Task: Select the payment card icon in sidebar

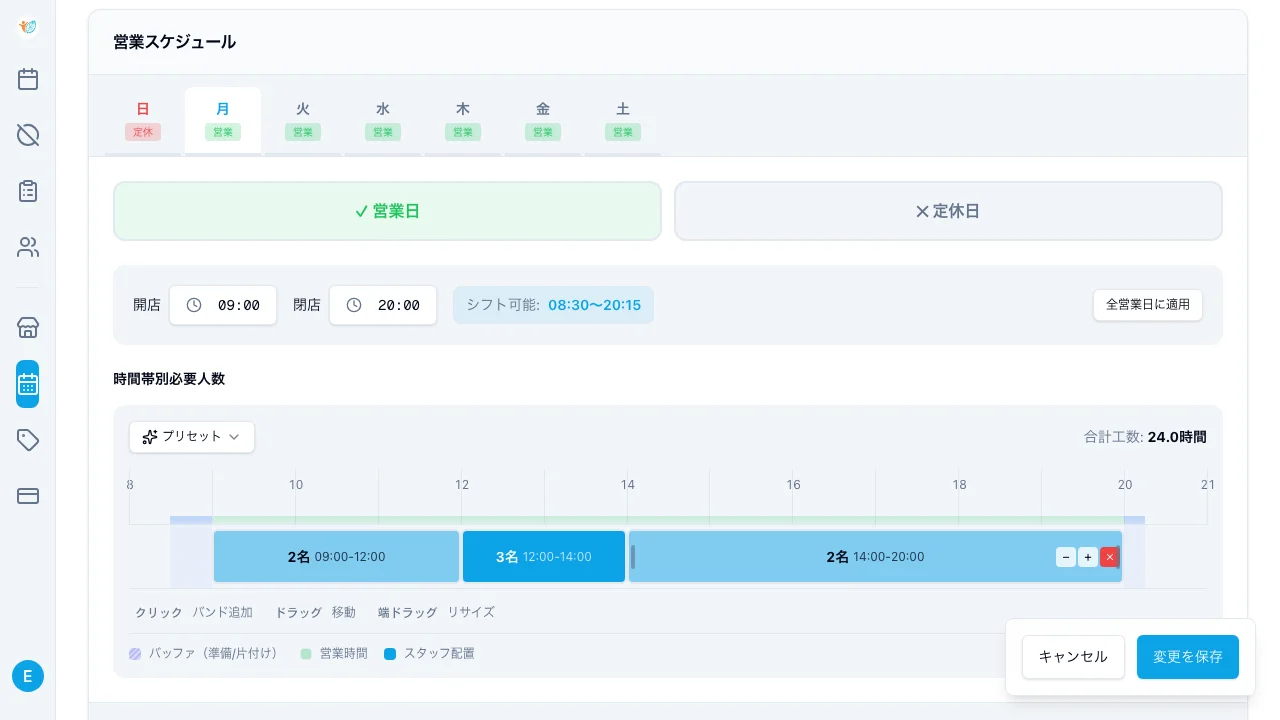Action: click(x=28, y=496)
